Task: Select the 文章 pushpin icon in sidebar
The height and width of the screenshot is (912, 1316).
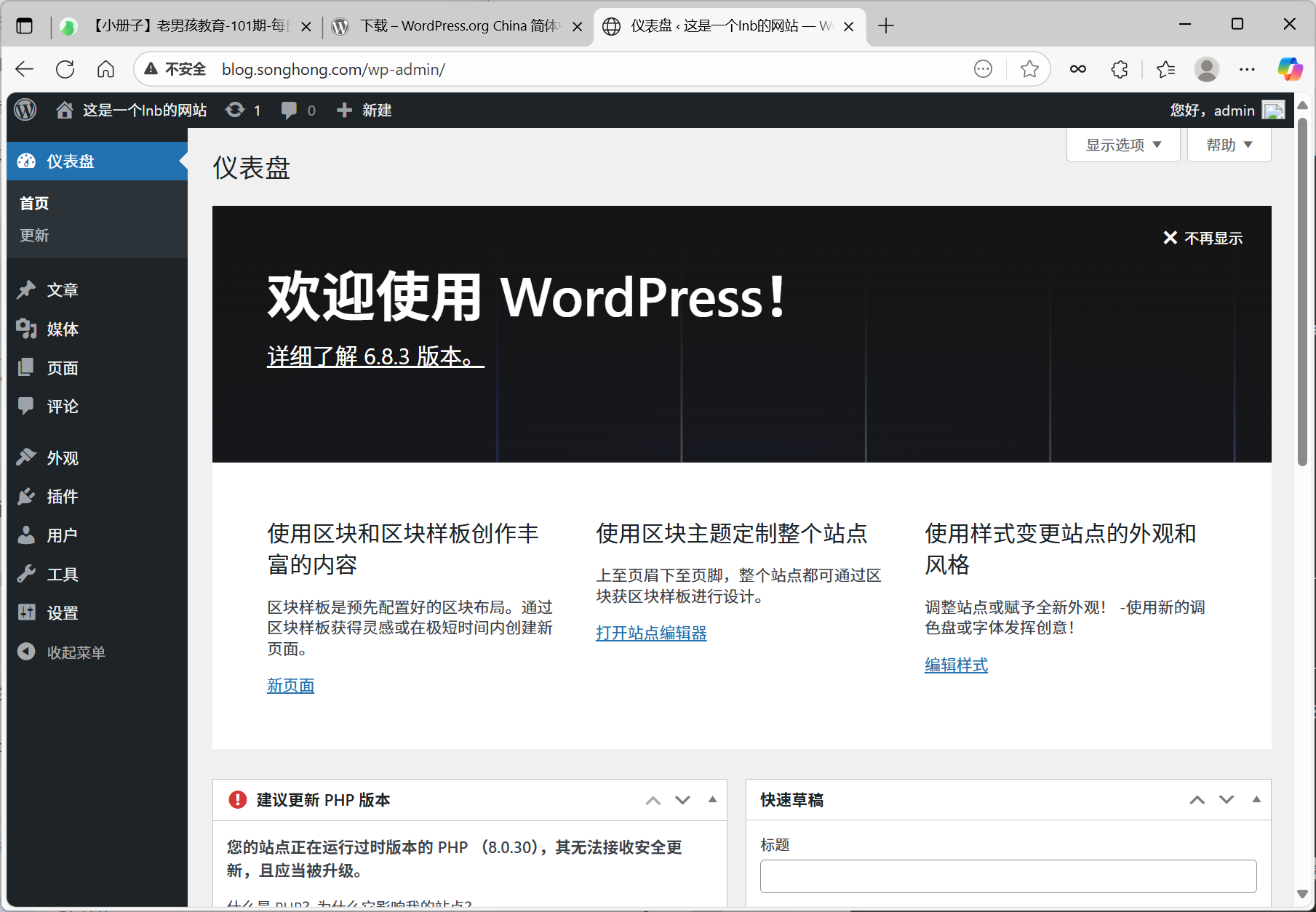Action: 26,289
